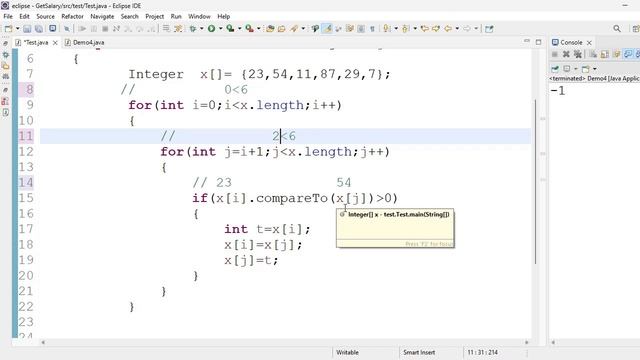Open the Back history dropdown arrow
The image size is (640, 360).
pos(457,29)
